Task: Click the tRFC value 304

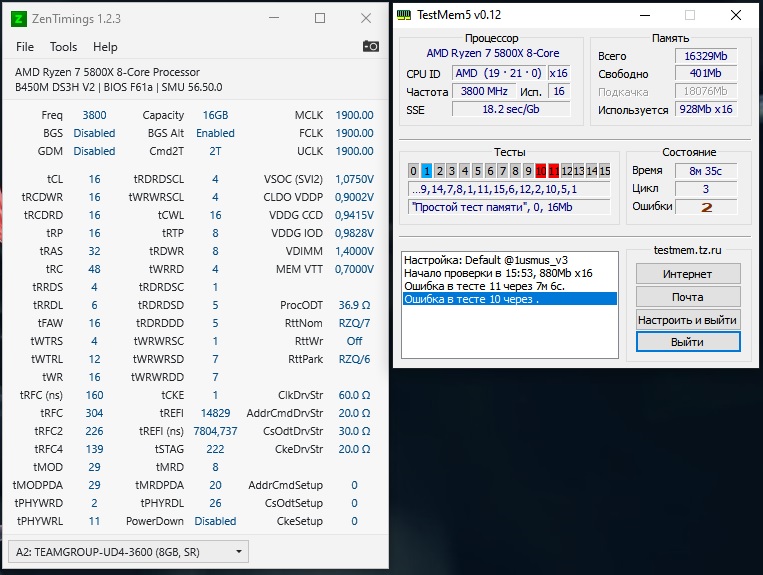Action: pos(94,413)
